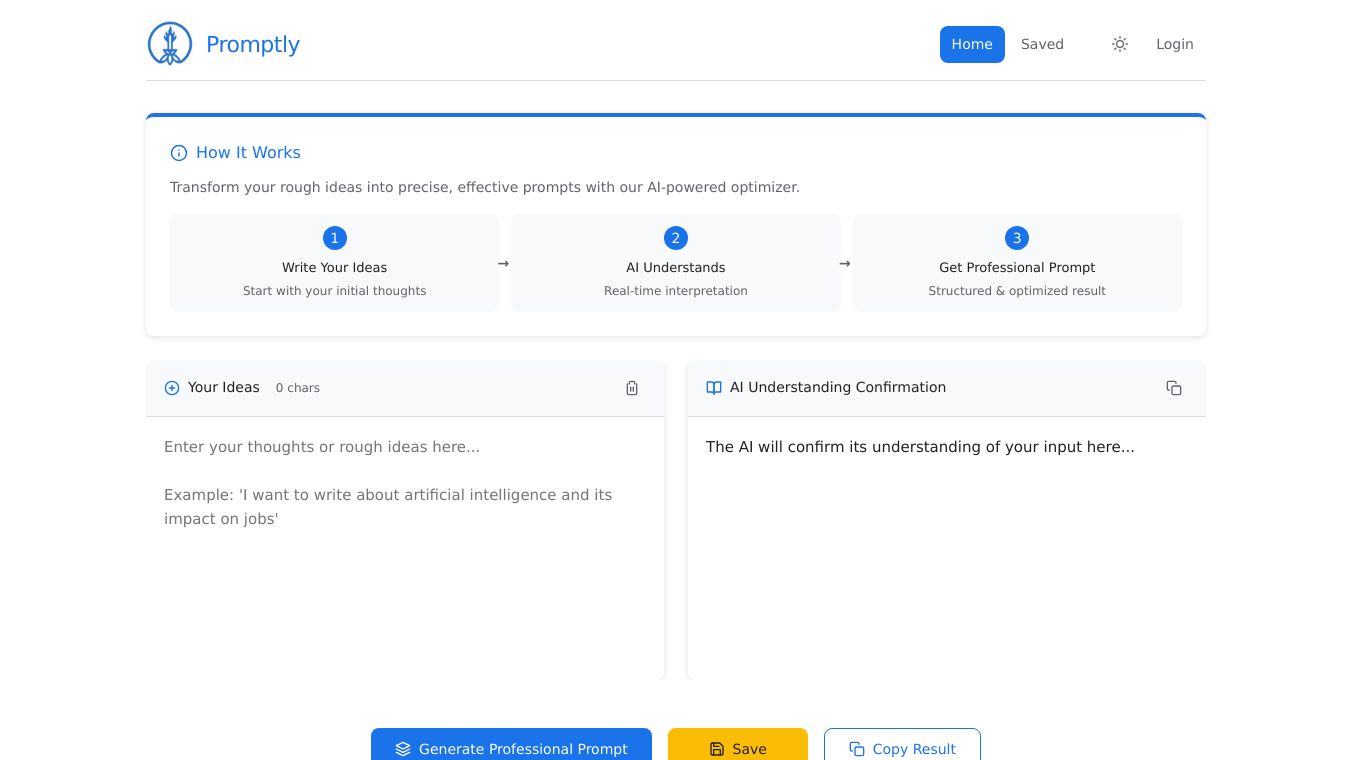This screenshot has width=1352, height=760.
Task: Click the Promptly brand name
Action: click(253, 44)
